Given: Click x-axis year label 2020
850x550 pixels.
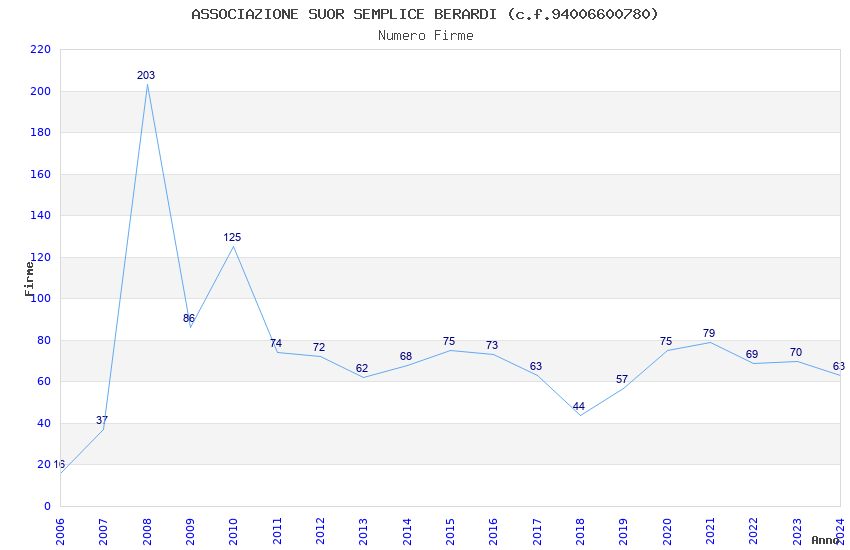Looking at the screenshot, I should tap(667, 531).
